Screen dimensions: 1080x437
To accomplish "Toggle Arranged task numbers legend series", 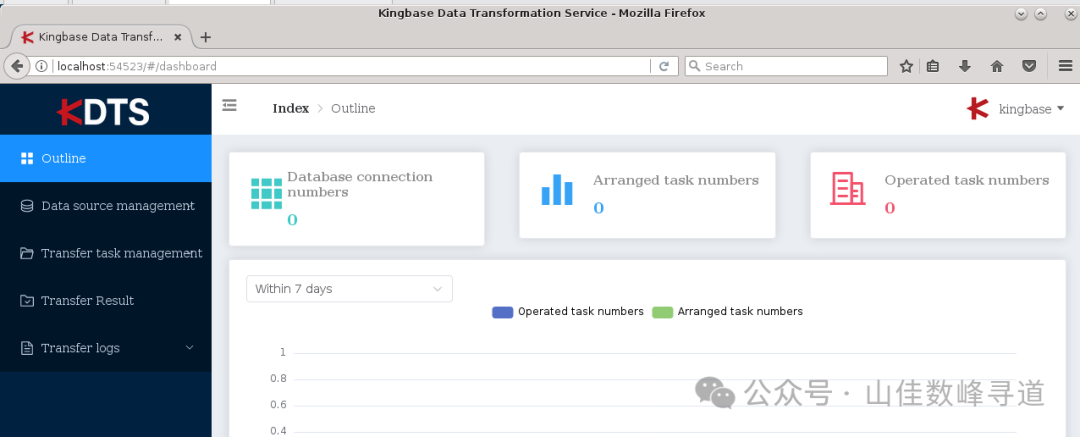I will coord(727,311).
